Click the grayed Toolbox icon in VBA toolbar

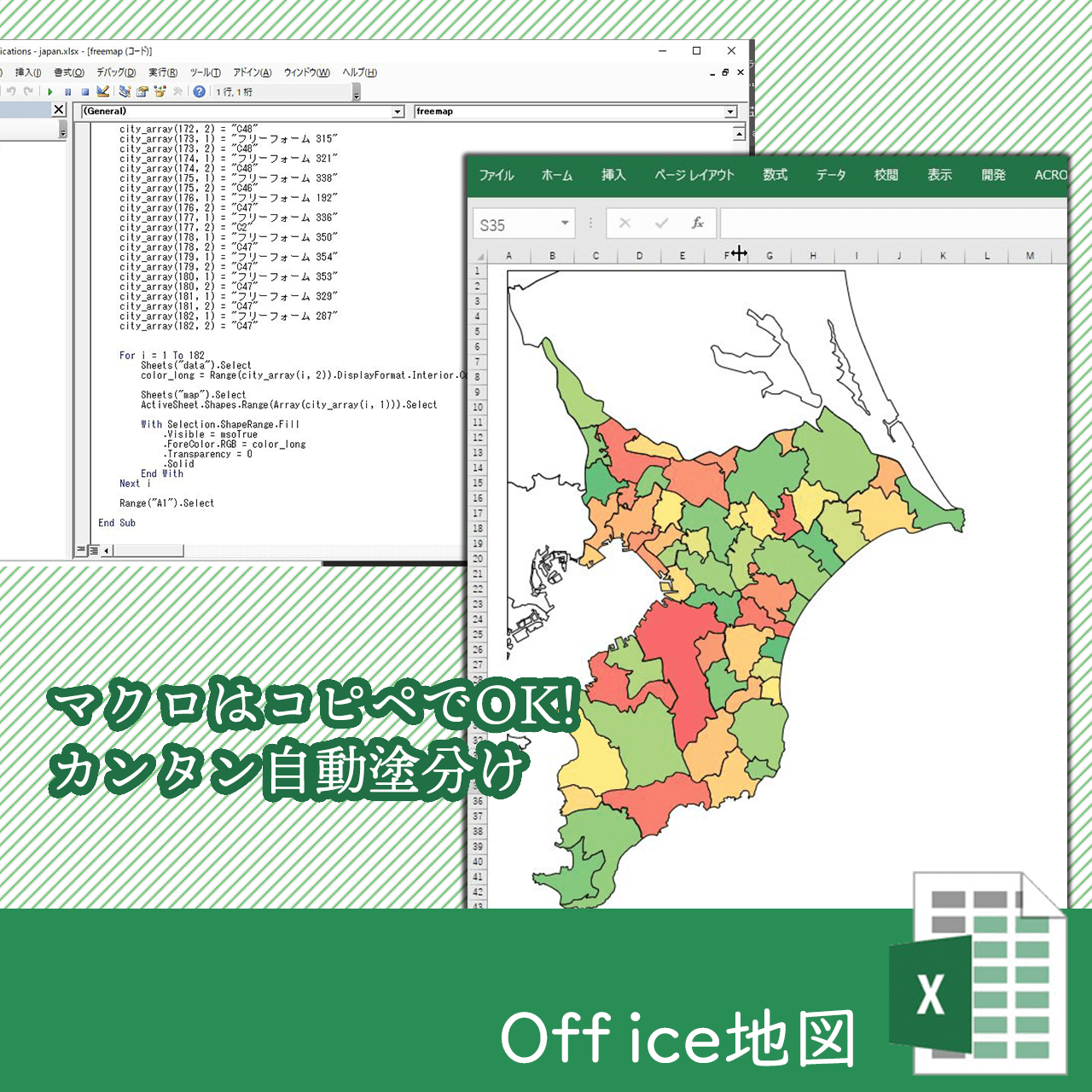click(177, 91)
